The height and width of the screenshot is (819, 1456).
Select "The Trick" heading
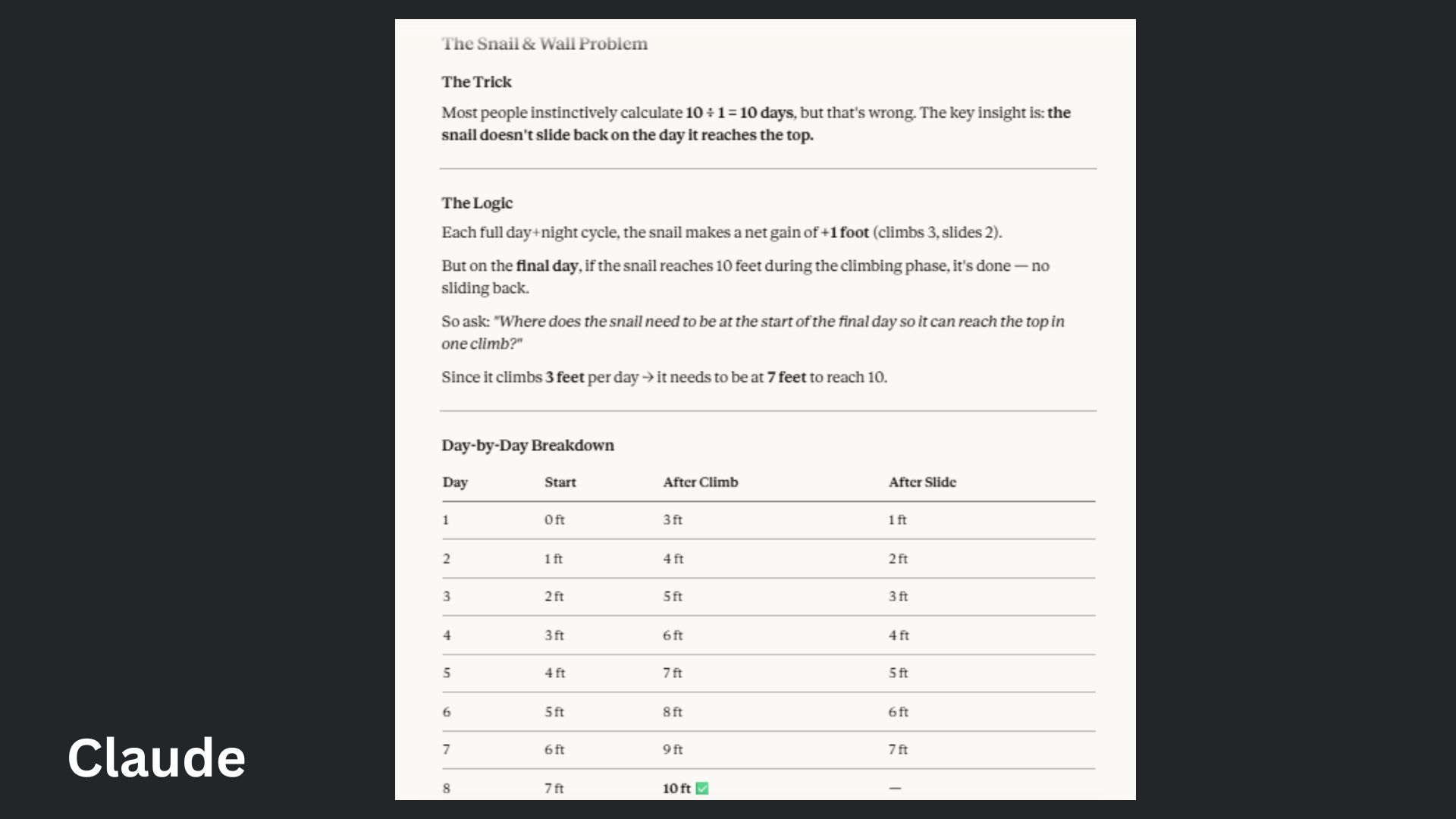(476, 82)
